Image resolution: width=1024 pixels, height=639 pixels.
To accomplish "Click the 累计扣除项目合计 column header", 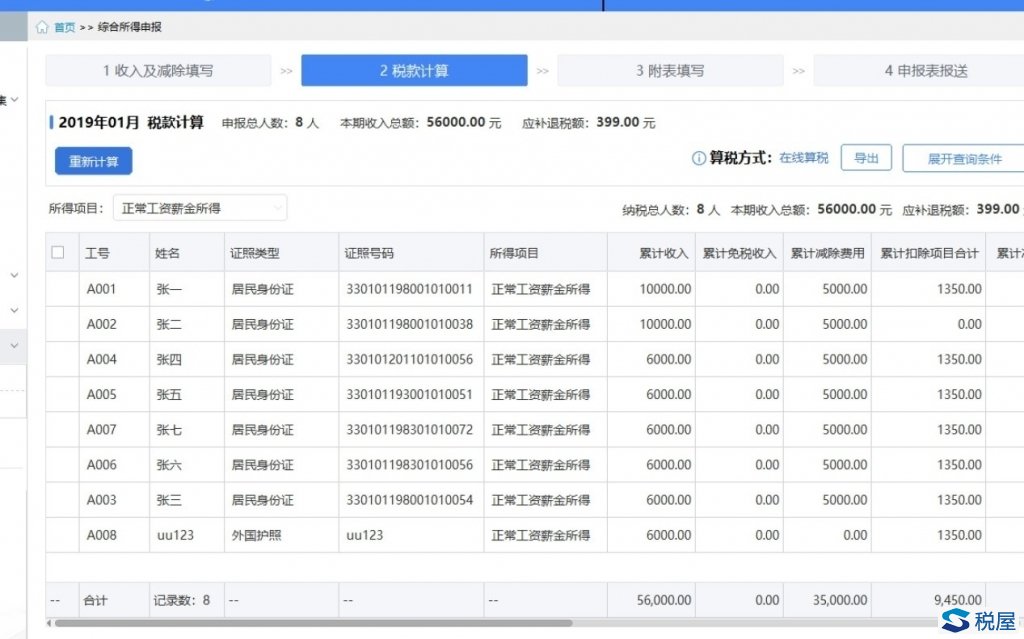I will pos(929,253).
